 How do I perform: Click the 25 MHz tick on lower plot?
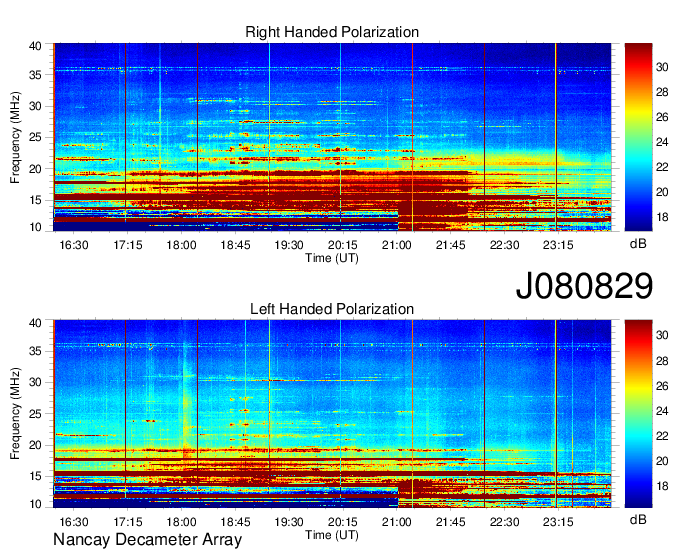(x=35, y=414)
